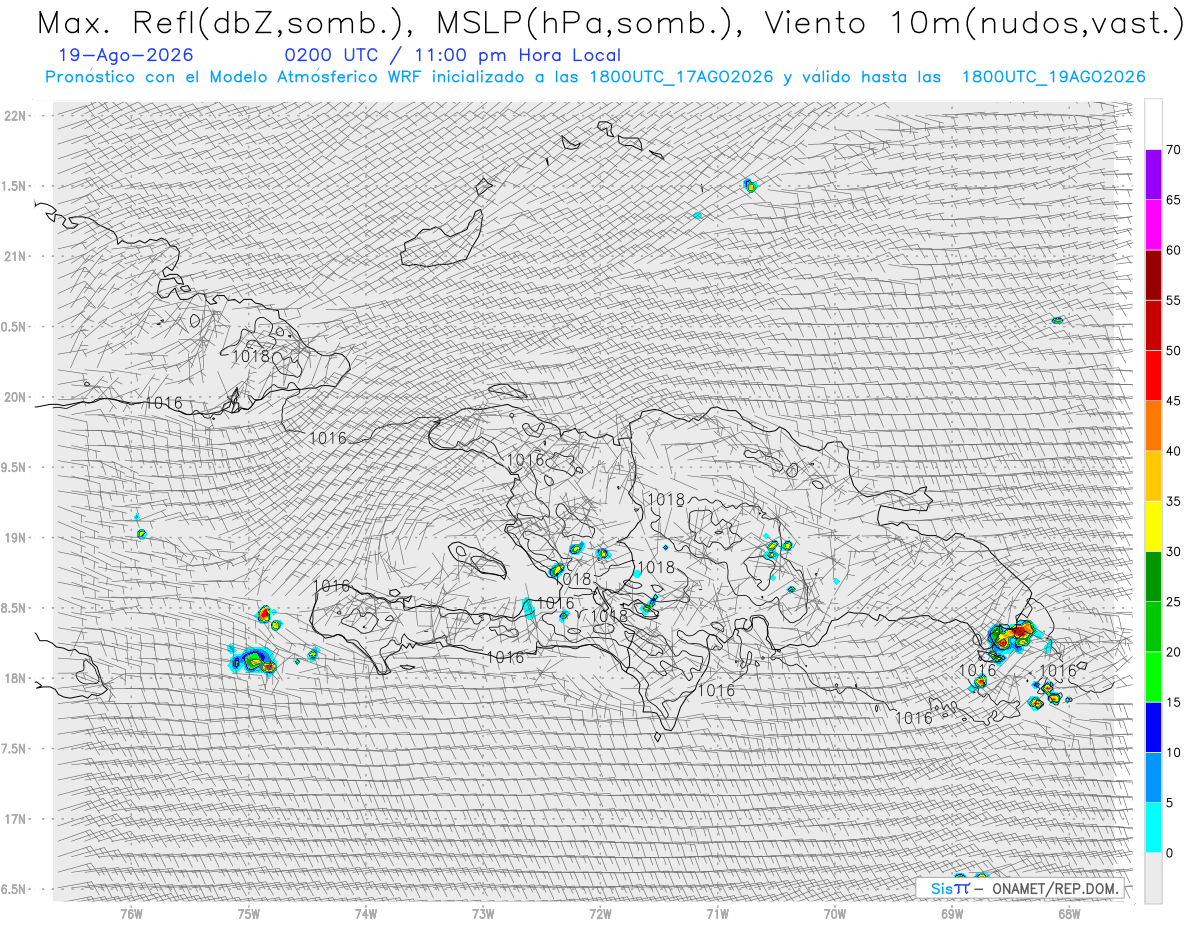Click the "22N" latitude axis label

[x=16, y=115]
